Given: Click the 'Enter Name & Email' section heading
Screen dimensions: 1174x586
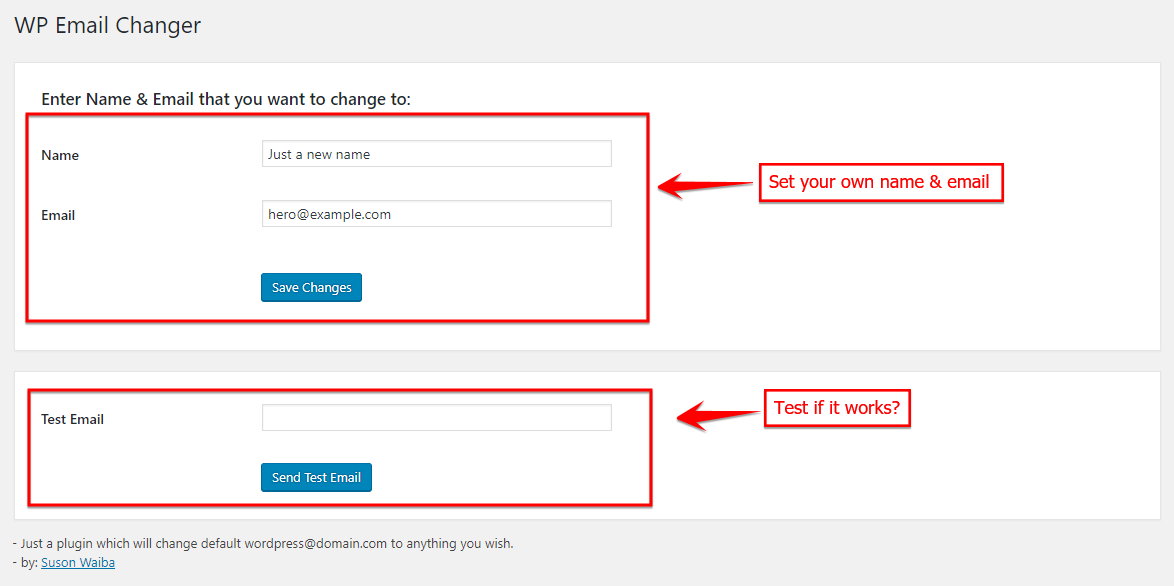Looking at the screenshot, I should tap(226, 100).
